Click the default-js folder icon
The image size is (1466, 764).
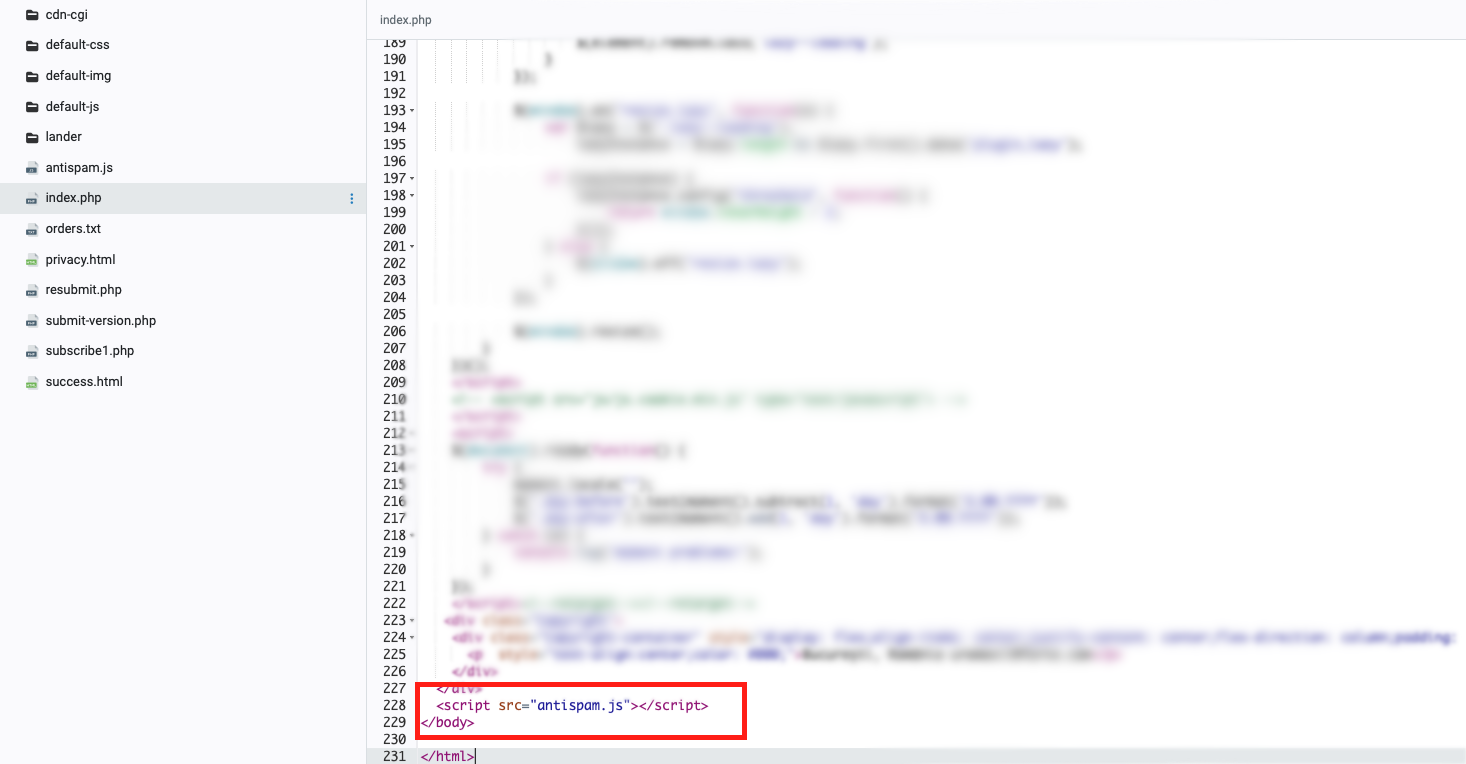coord(31,107)
